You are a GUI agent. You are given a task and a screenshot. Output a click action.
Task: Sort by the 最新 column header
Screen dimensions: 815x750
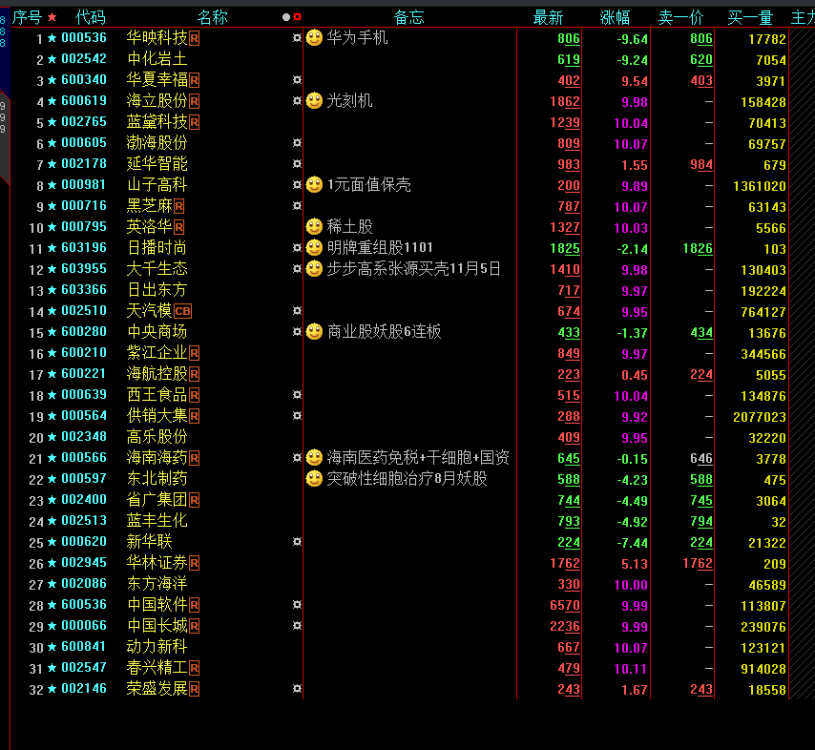(548, 18)
